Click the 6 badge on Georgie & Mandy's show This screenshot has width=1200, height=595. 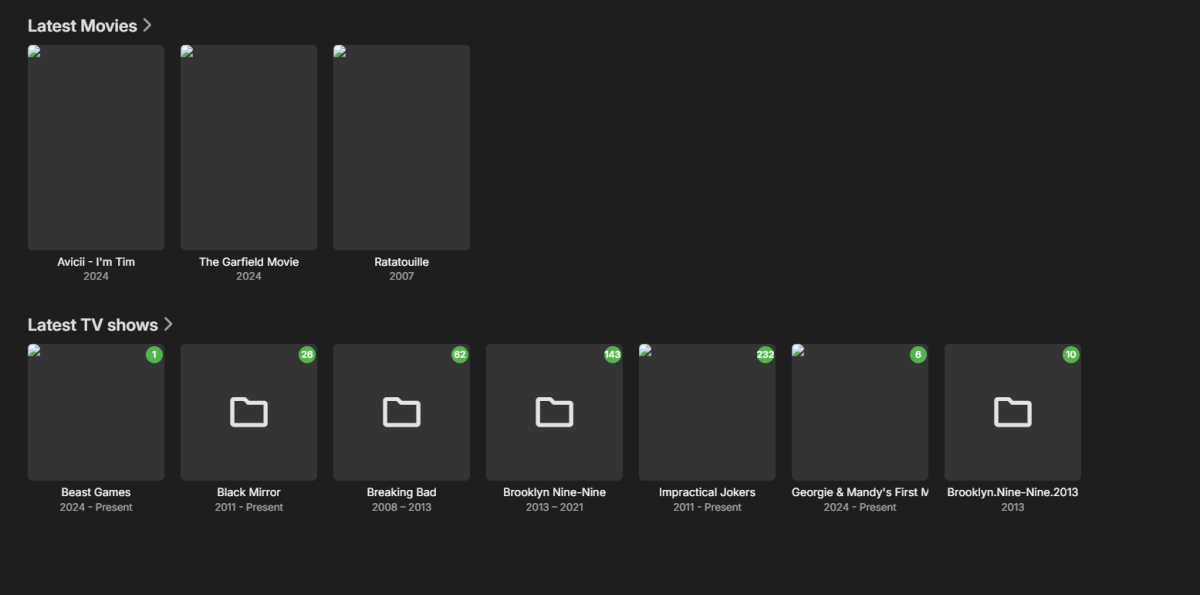click(x=918, y=355)
